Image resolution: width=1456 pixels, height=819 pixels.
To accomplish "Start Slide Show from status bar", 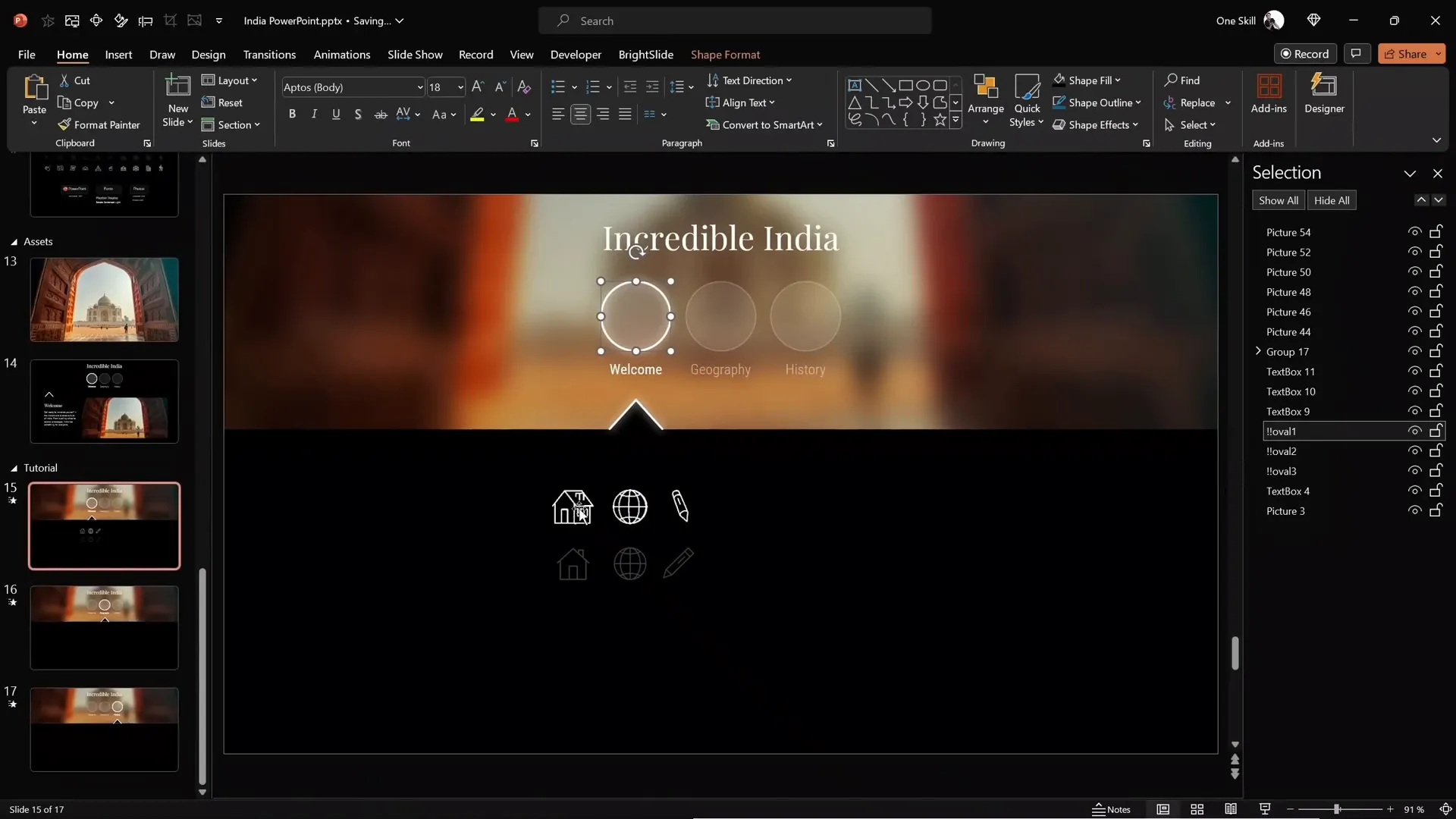I will click(1264, 809).
